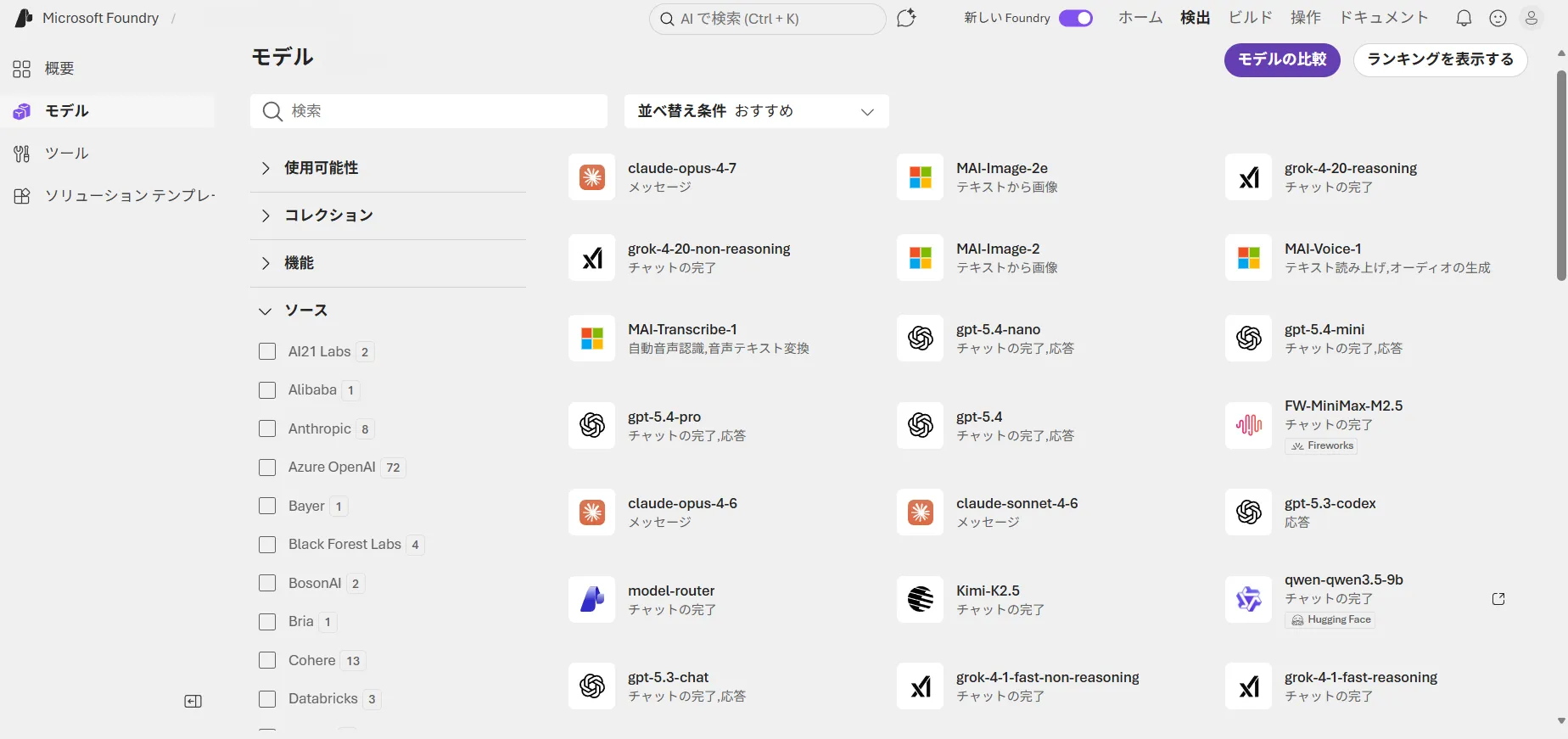The width and height of the screenshot is (1568, 739).
Task: Click the gpt-5.4-mini OpenAI icon
Action: point(1249,338)
